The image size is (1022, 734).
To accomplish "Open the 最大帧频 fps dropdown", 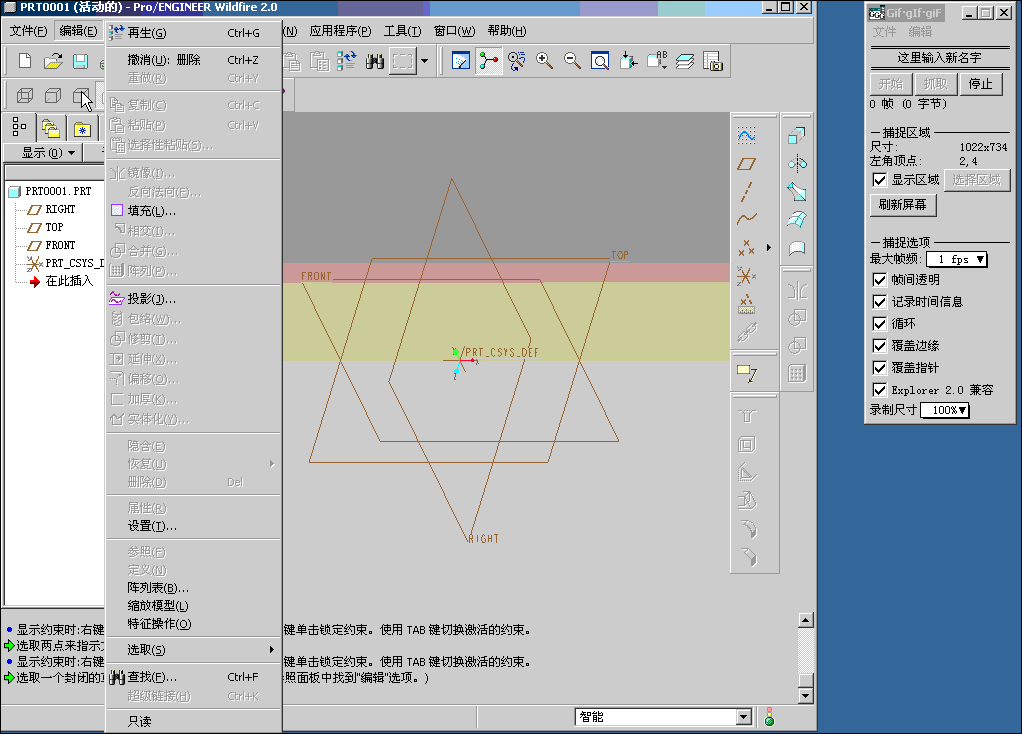I will [957, 259].
